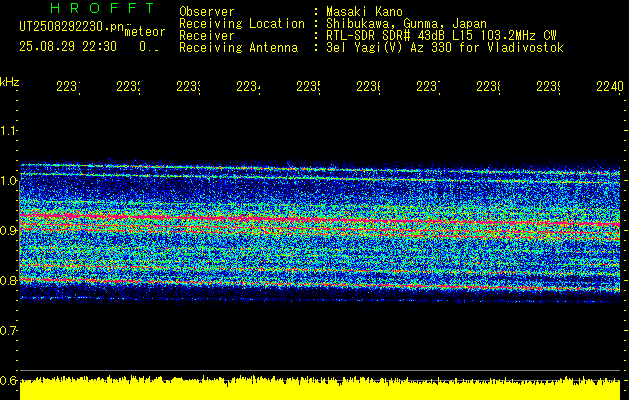Click the name Masaki Kano

(x=364, y=12)
